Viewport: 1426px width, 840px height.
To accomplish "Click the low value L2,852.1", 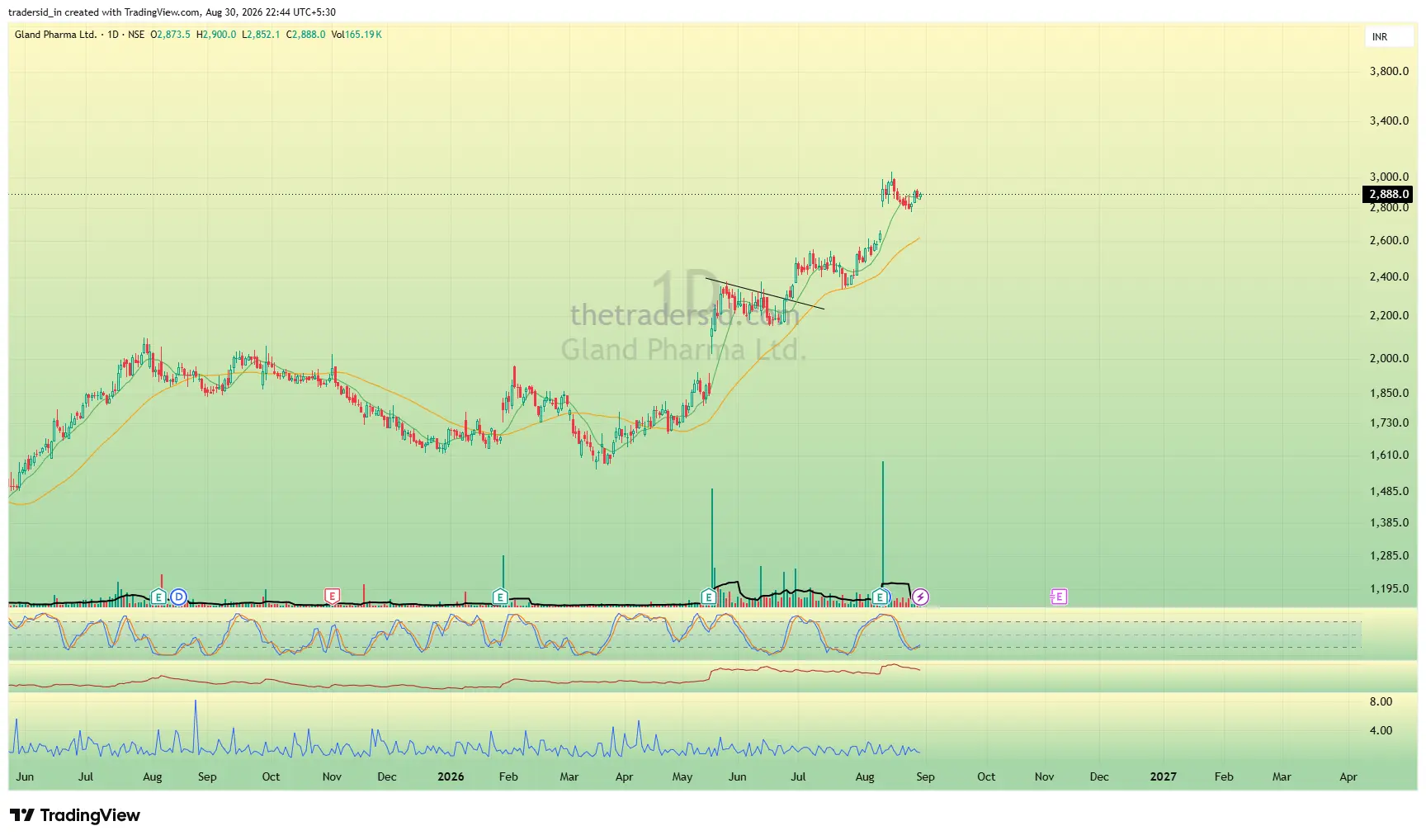I will pos(261,35).
